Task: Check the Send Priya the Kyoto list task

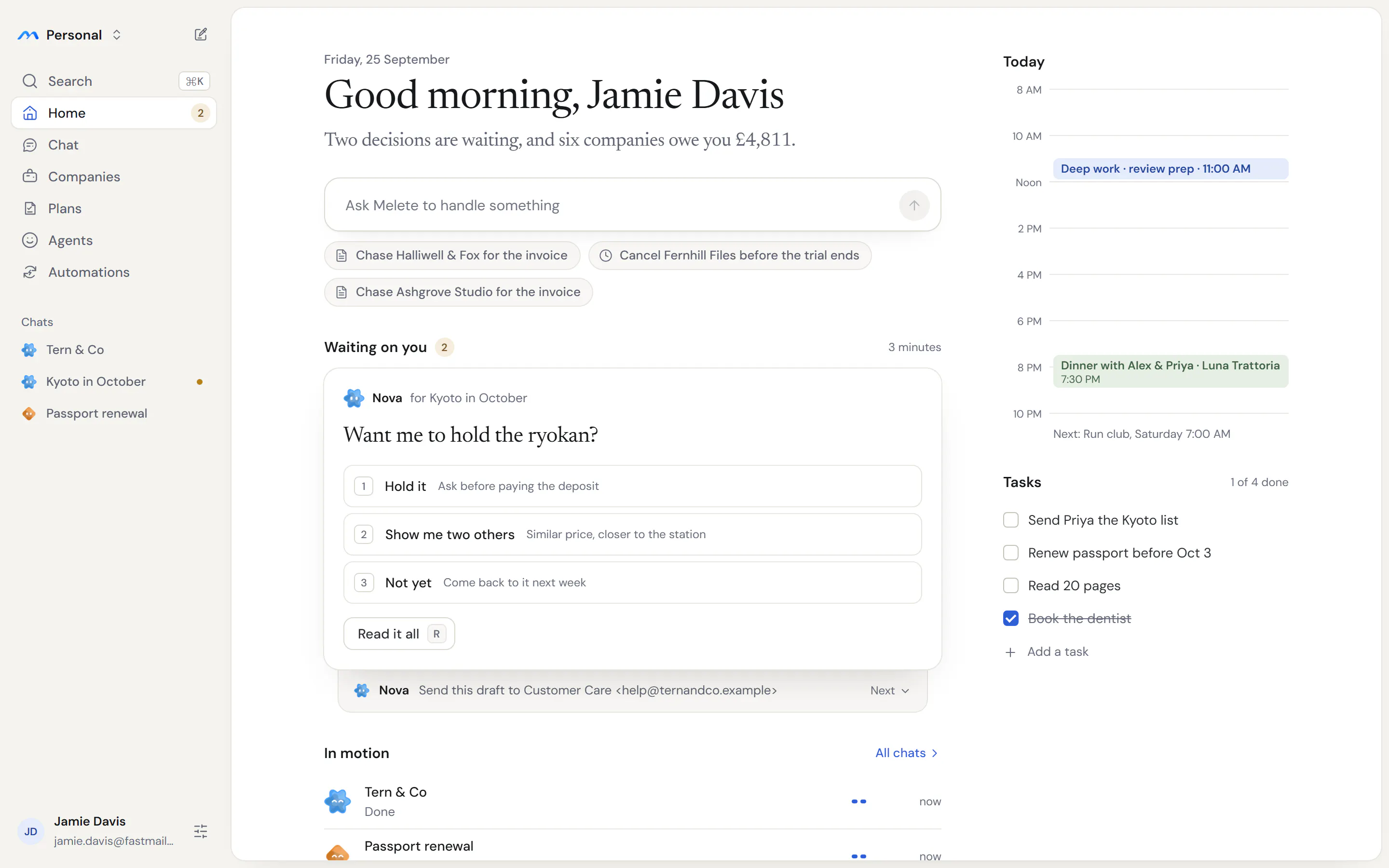Action: (x=1011, y=520)
